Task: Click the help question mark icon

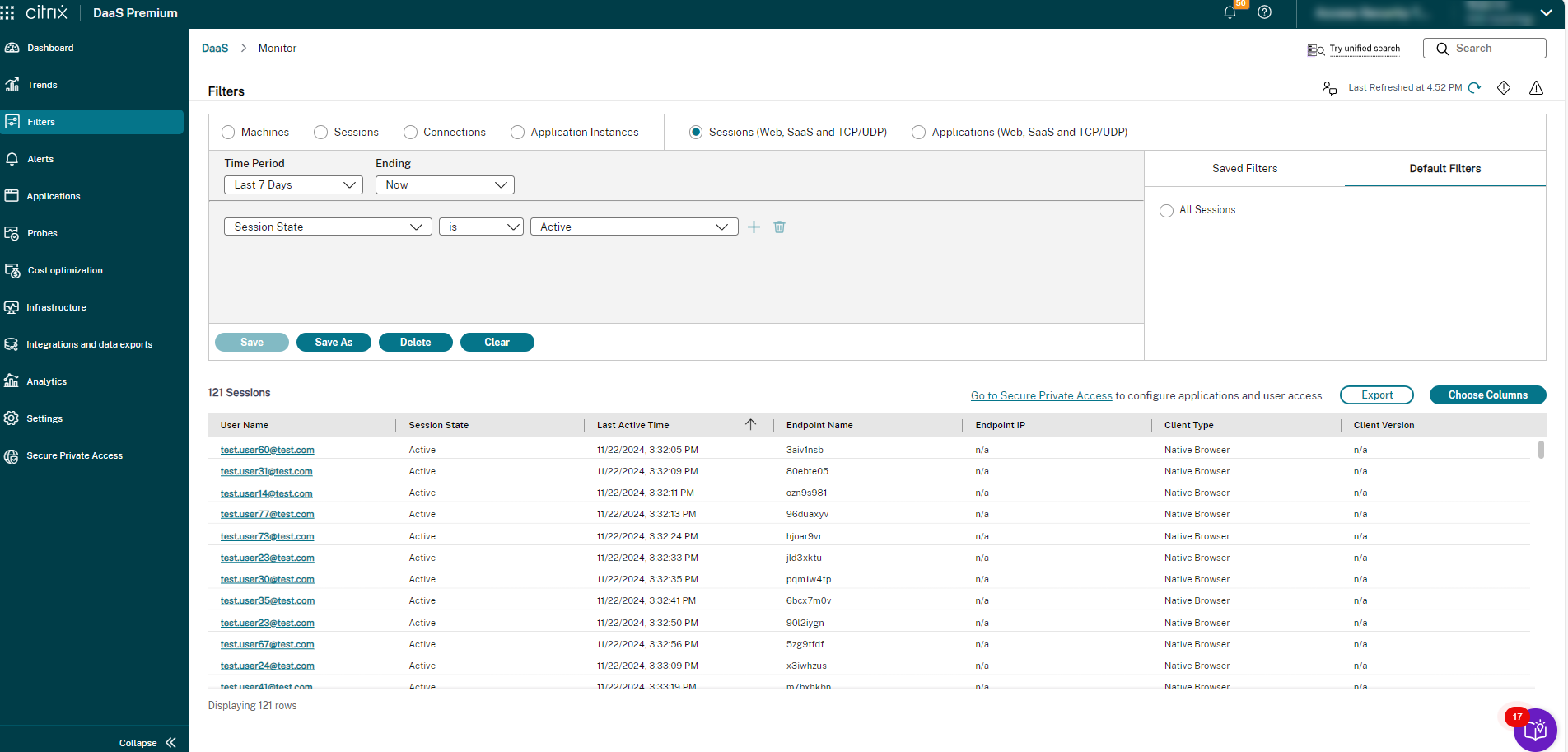Action: coord(1265,12)
